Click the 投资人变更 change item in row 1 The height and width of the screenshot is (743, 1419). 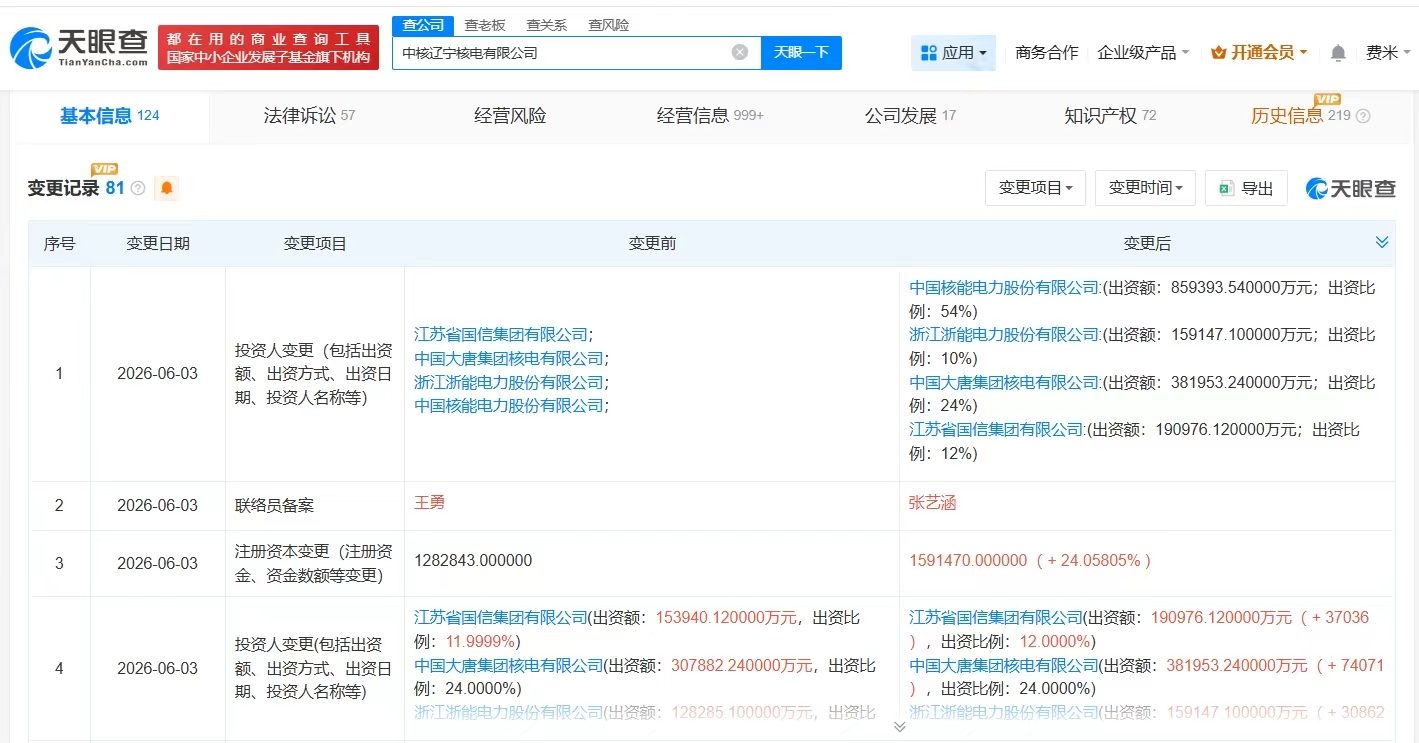point(314,375)
